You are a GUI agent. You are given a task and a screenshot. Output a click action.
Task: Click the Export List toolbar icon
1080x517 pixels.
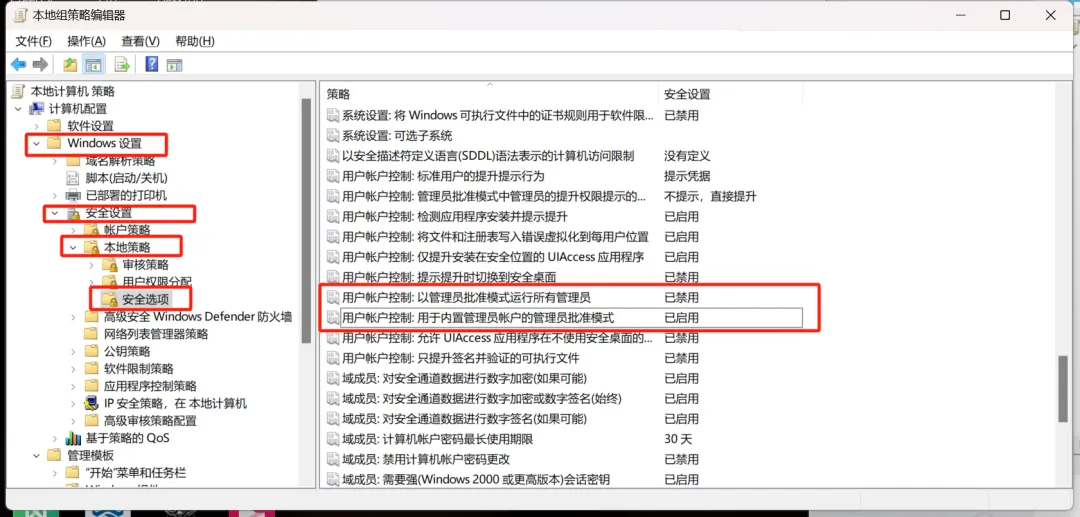[x=123, y=65]
